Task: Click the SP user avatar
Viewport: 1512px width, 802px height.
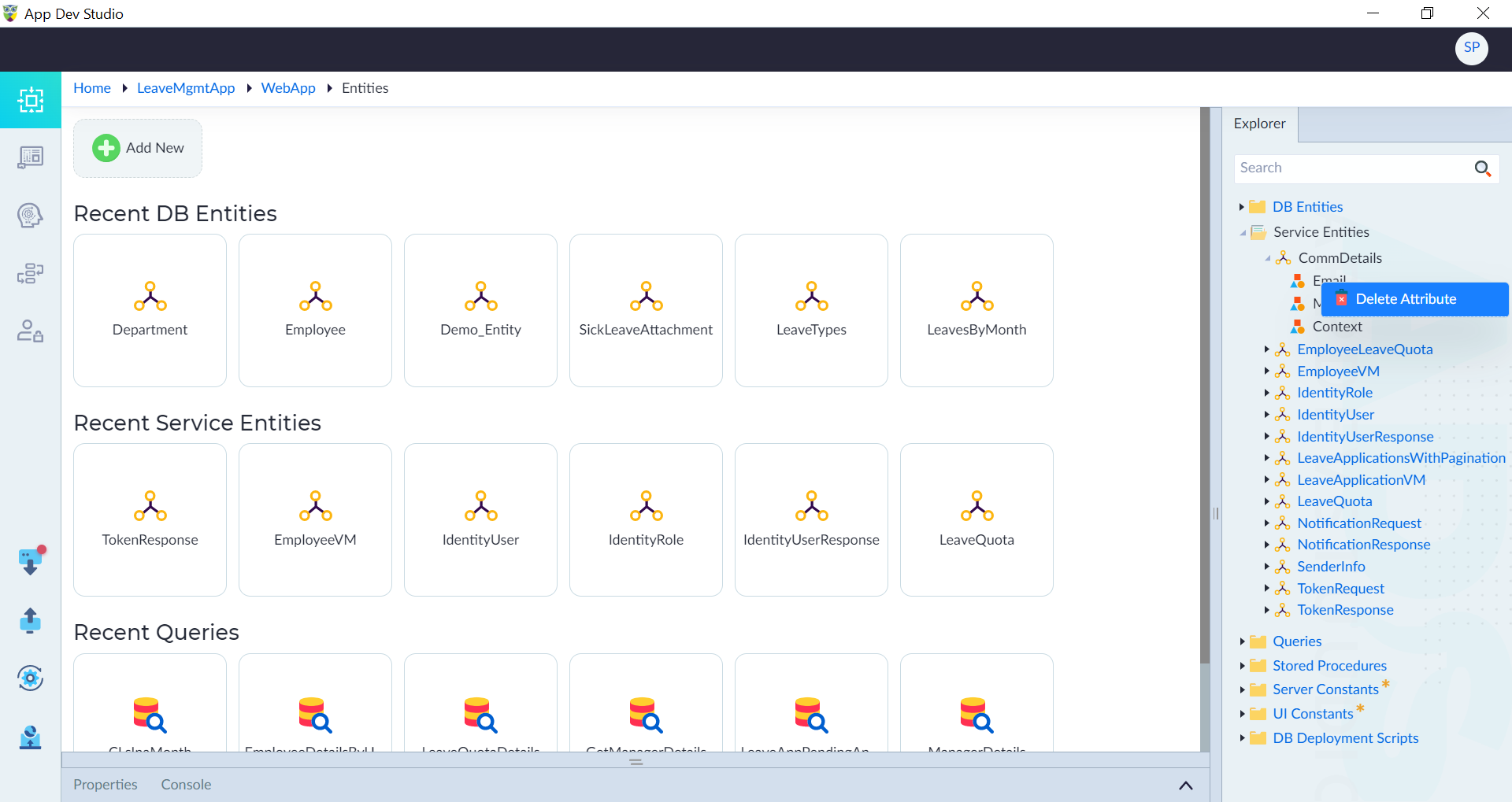Action: tap(1471, 48)
